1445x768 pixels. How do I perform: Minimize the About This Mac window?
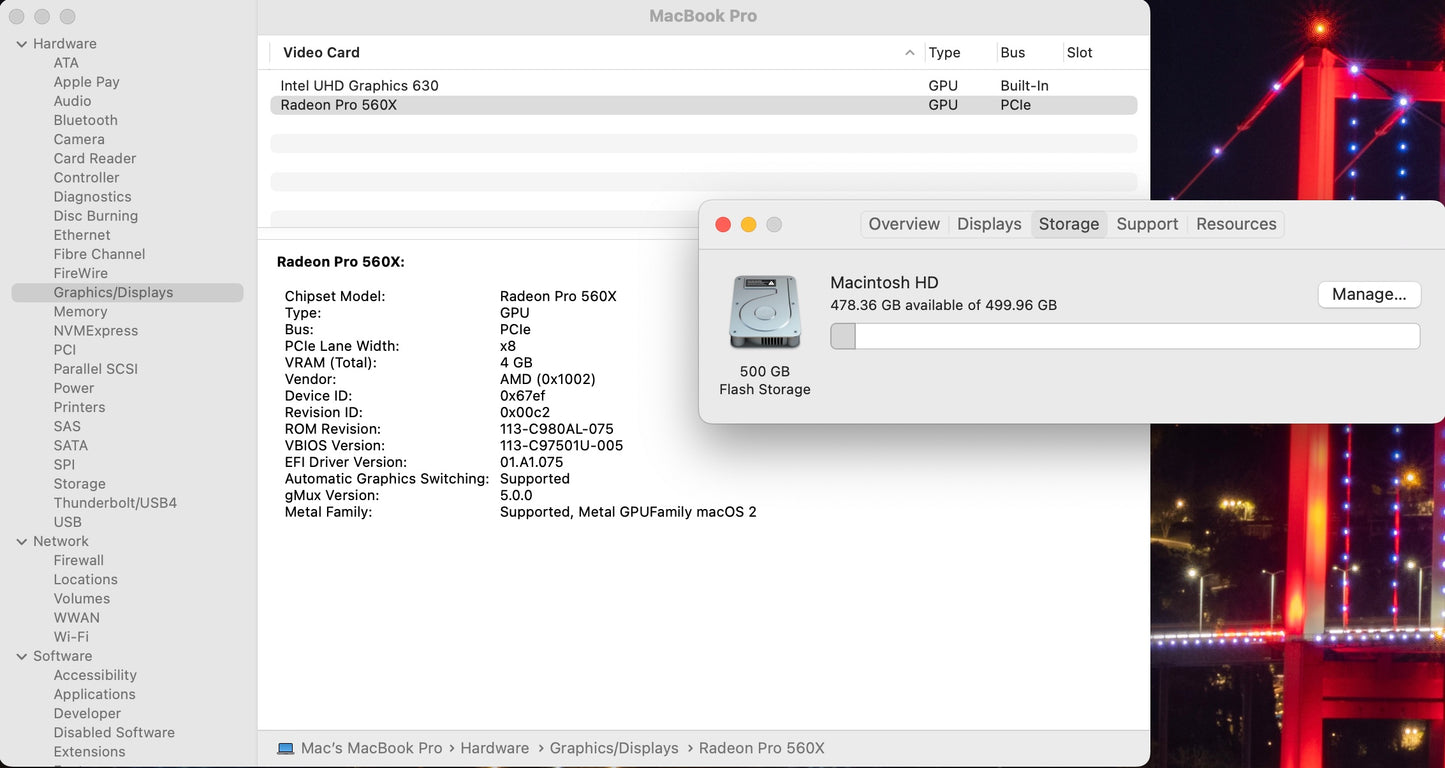click(x=748, y=225)
